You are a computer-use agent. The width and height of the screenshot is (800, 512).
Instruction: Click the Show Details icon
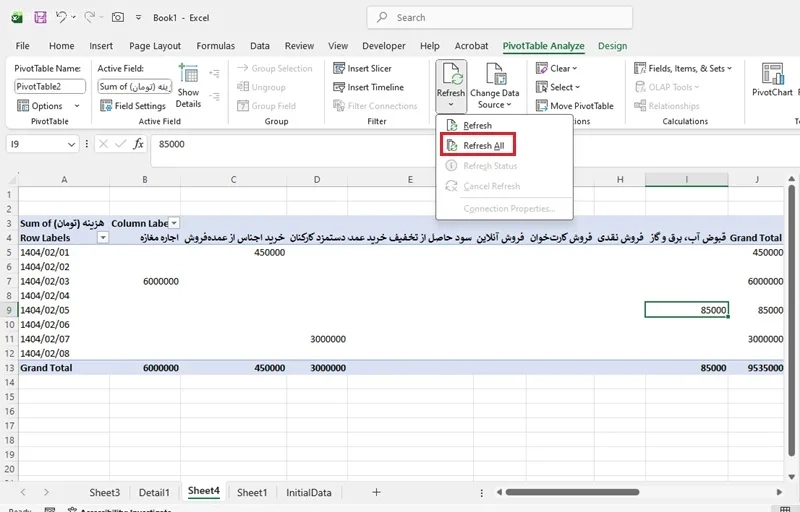point(188,74)
